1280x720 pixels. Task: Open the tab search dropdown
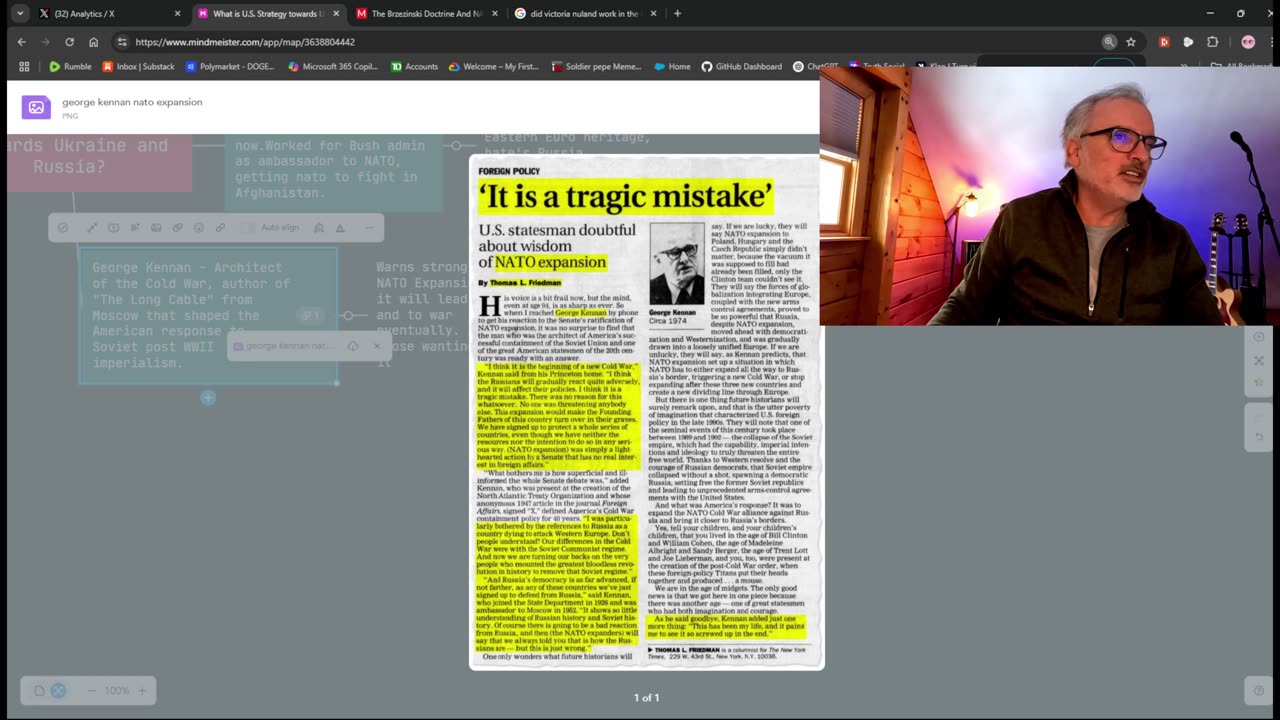[20, 14]
